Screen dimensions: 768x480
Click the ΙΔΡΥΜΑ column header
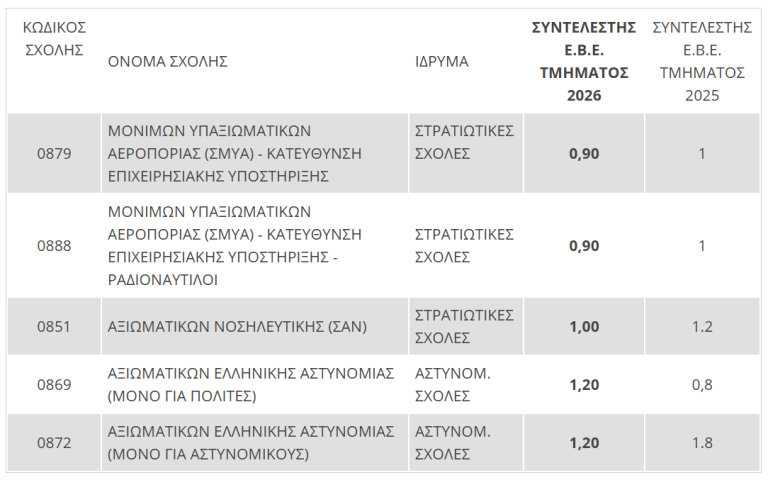(x=442, y=62)
